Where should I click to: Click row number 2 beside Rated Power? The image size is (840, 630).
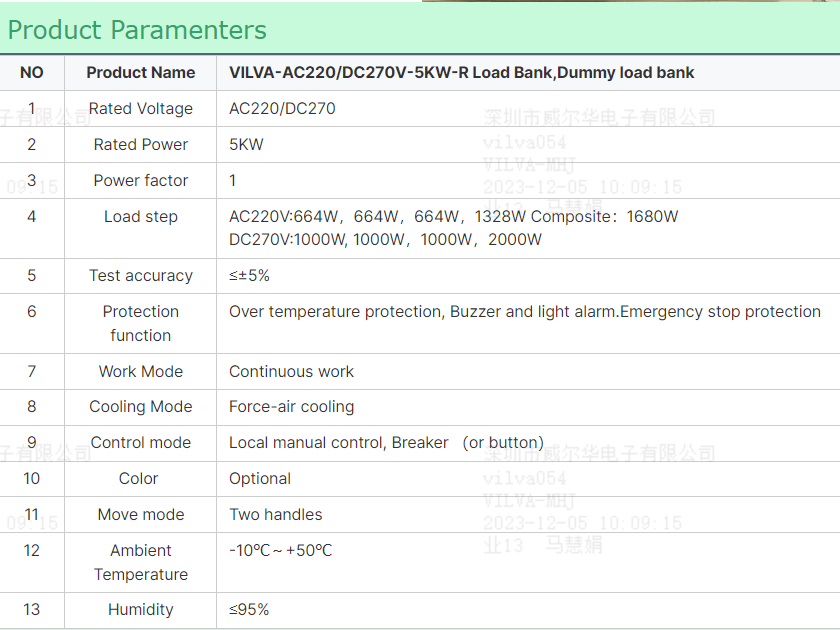32,144
